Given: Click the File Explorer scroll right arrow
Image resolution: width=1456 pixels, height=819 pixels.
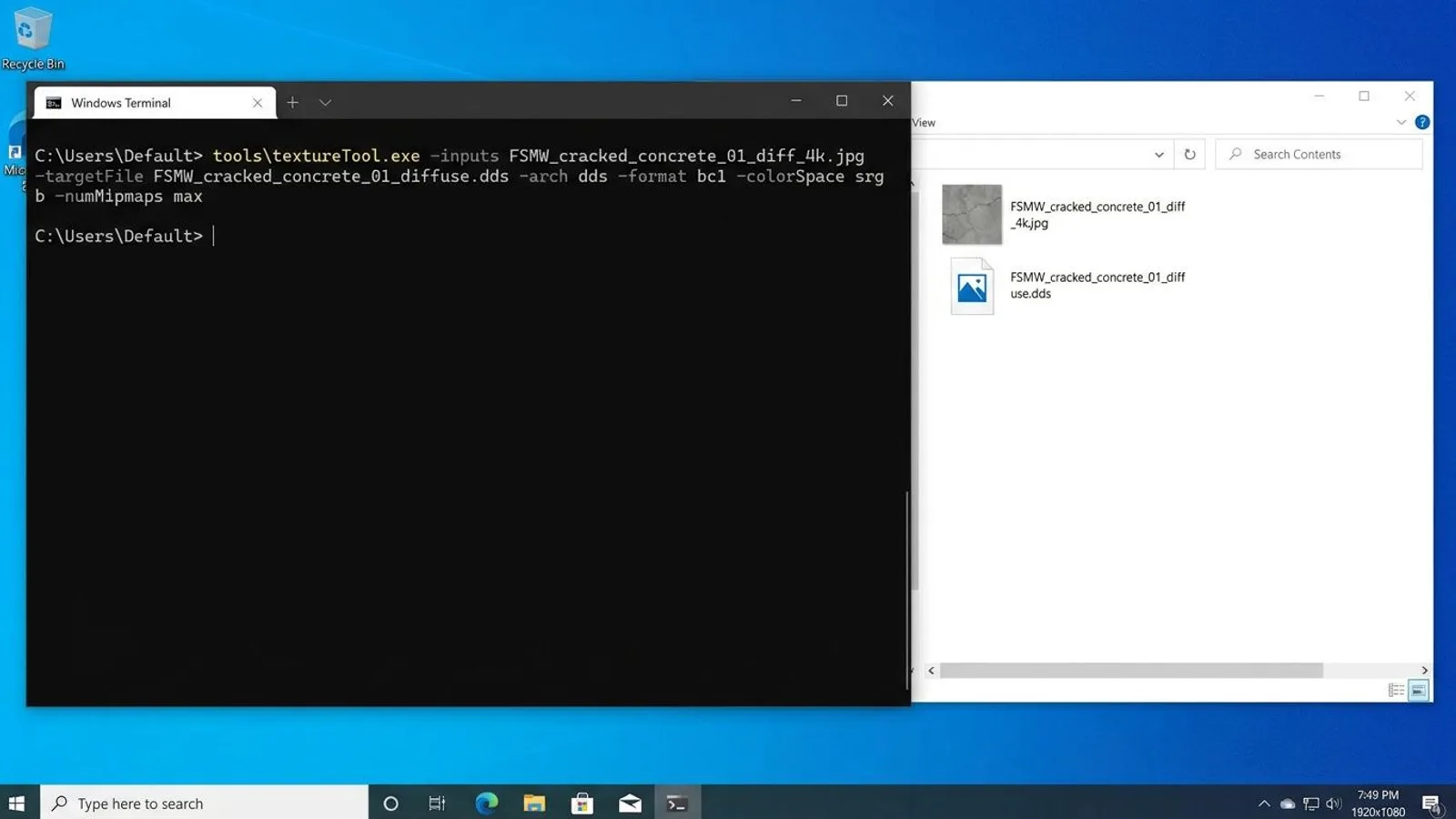Looking at the screenshot, I should pyautogui.click(x=1424, y=671).
